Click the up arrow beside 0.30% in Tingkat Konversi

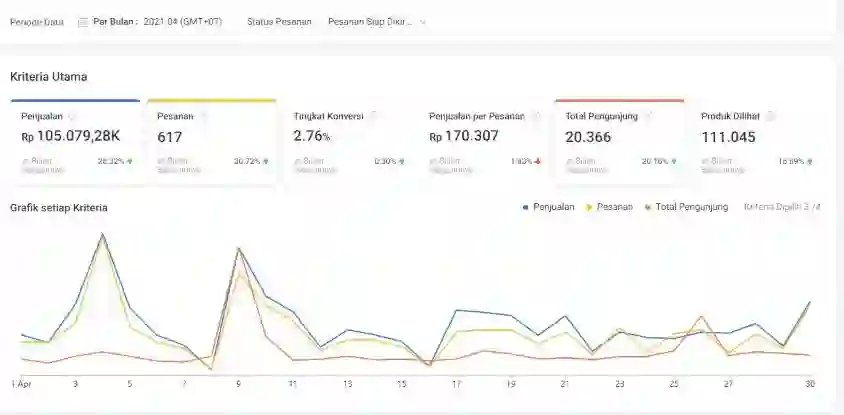[402, 161]
